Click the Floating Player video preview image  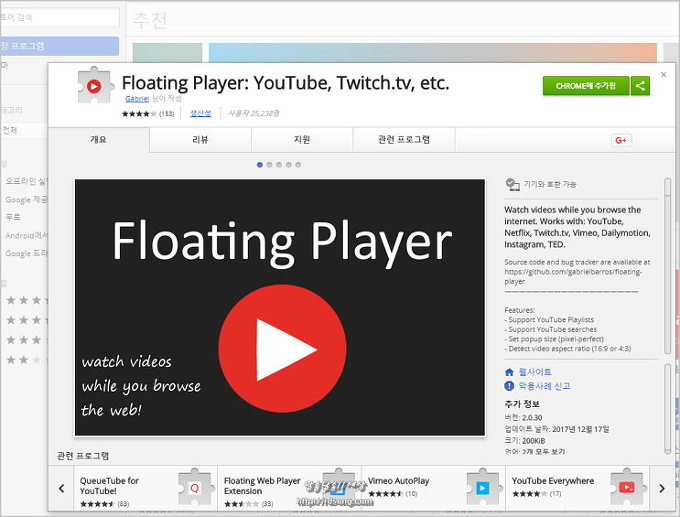280,307
